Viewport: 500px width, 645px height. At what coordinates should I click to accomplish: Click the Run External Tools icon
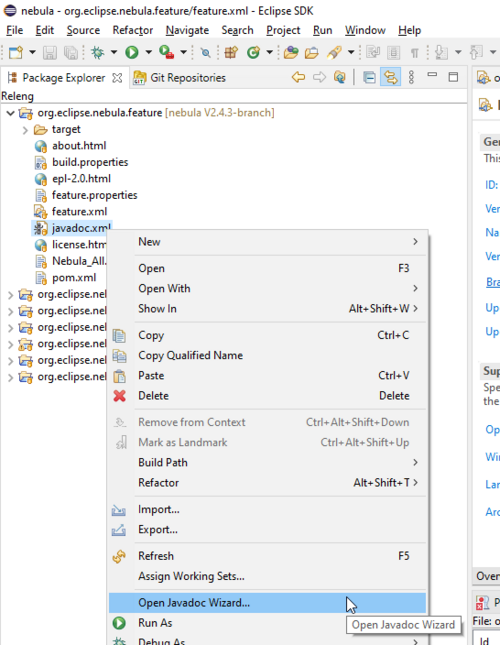(x=167, y=52)
